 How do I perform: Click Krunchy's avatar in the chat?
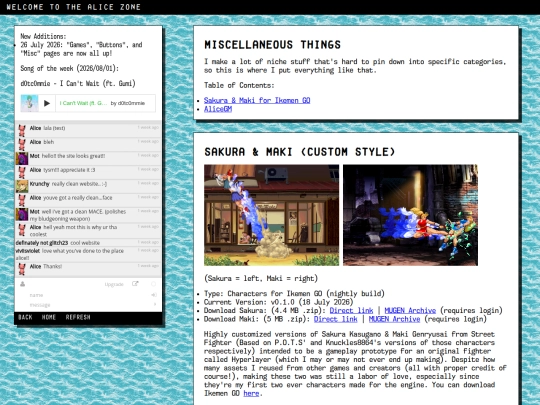click(x=22, y=186)
